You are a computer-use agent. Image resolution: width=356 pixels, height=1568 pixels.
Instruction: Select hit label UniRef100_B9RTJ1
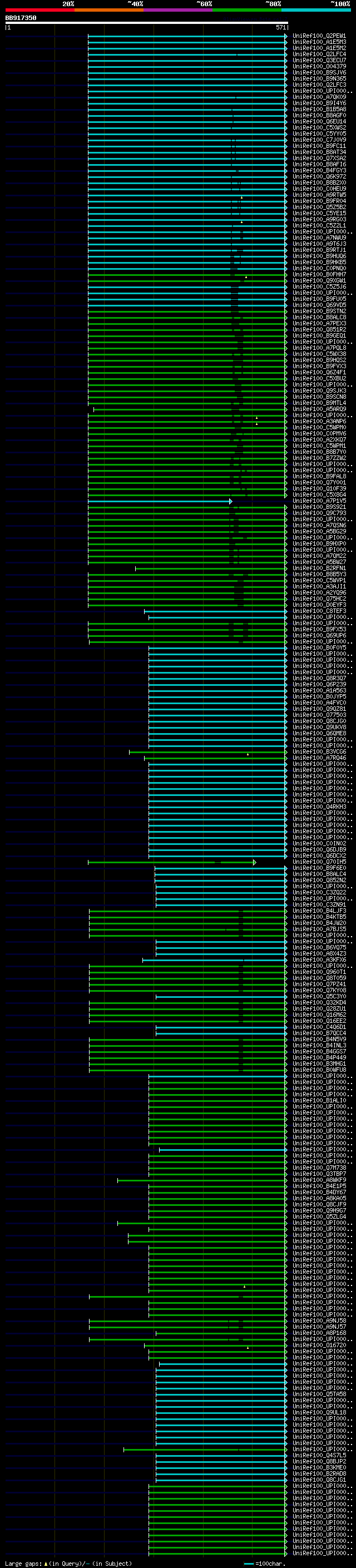pyautogui.click(x=319, y=250)
